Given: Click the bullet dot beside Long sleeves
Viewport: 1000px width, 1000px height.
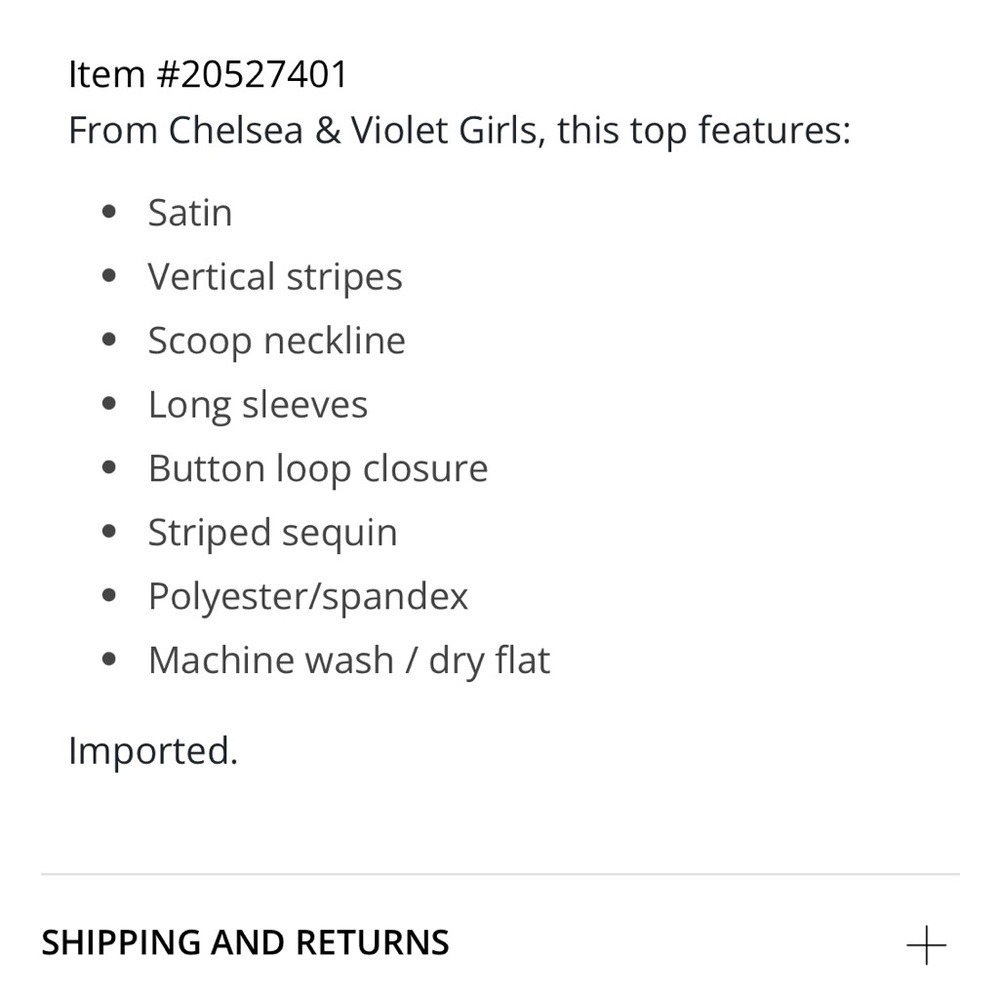Looking at the screenshot, I should pyautogui.click(x=109, y=403).
